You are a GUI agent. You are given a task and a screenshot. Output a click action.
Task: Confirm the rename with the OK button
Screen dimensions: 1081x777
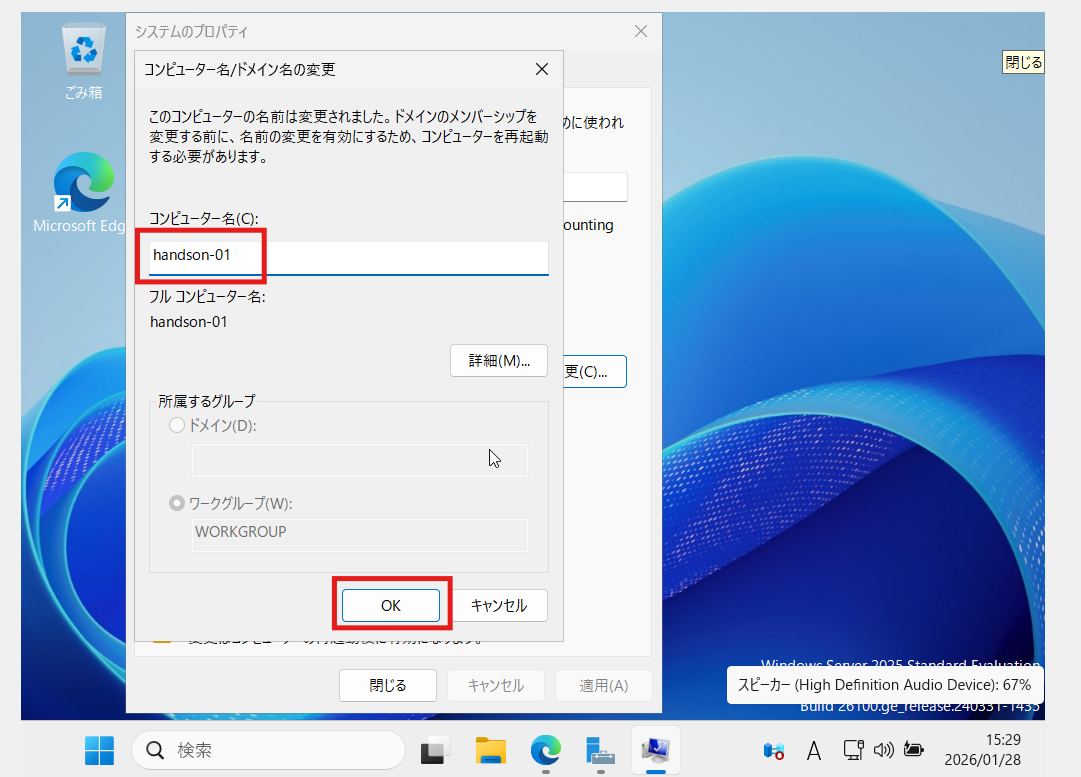(x=391, y=605)
